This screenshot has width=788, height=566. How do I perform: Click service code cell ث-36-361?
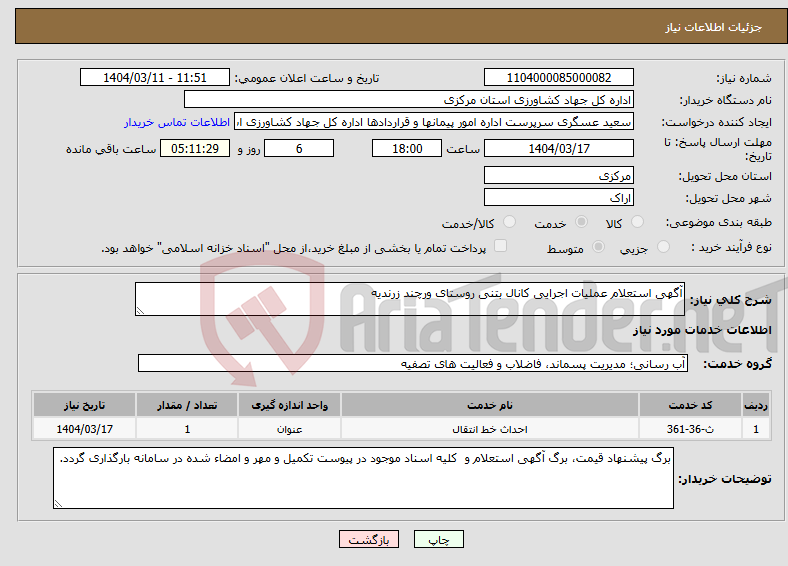pyautogui.click(x=690, y=429)
